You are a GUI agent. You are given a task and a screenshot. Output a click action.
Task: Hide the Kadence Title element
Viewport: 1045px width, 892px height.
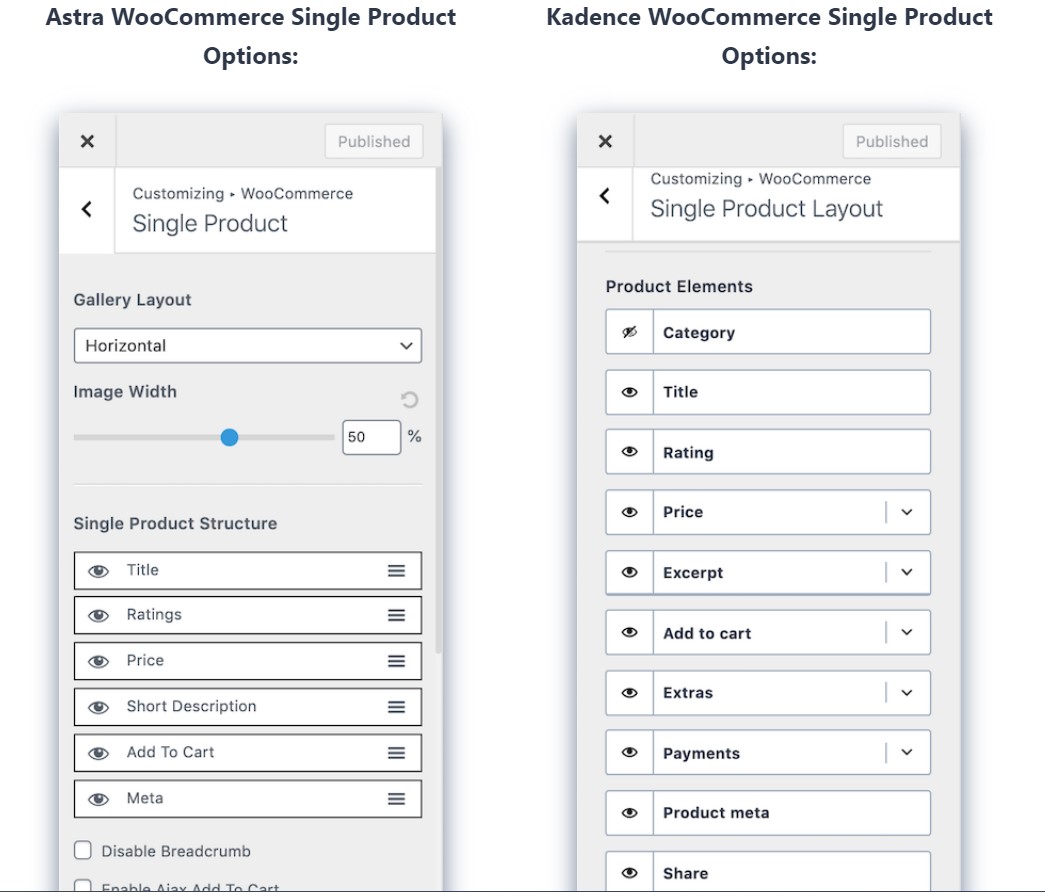point(629,392)
